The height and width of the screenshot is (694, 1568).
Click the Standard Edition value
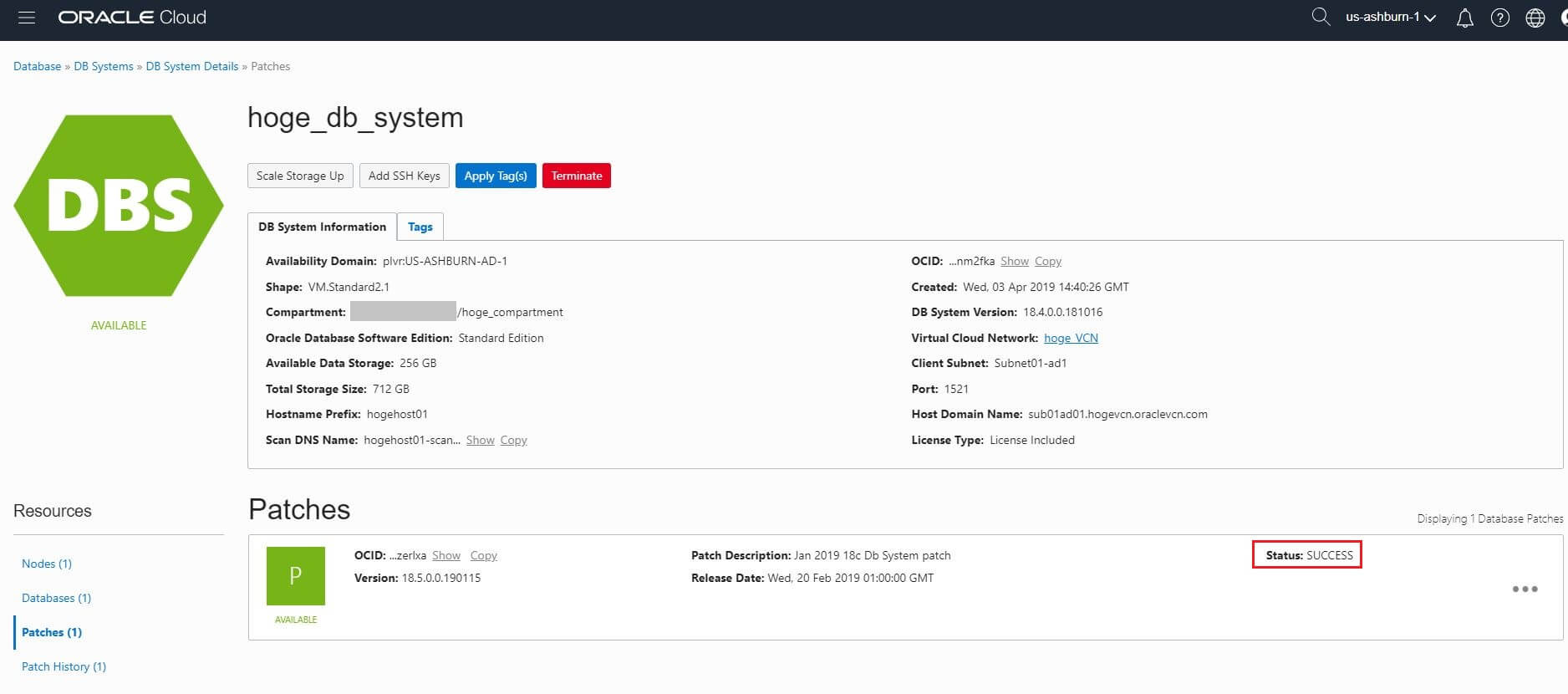501,338
